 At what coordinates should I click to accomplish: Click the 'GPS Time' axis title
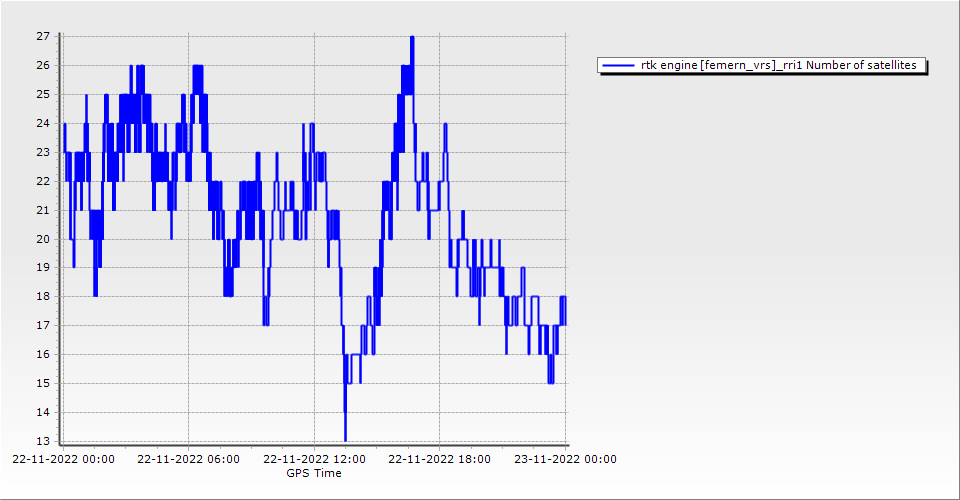[x=314, y=473]
